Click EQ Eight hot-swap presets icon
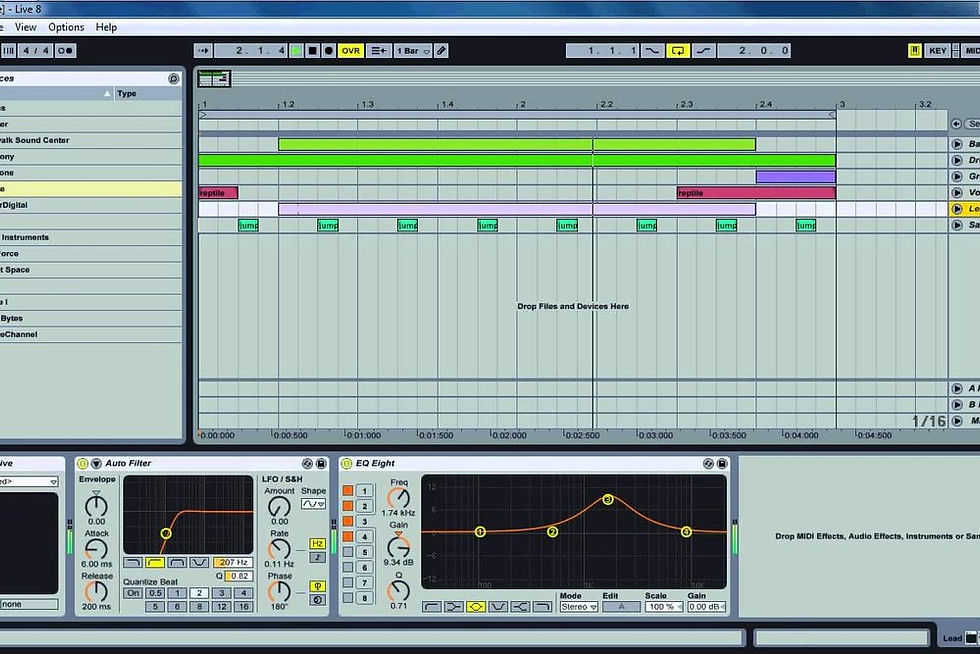The width and height of the screenshot is (980, 654). pos(708,463)
